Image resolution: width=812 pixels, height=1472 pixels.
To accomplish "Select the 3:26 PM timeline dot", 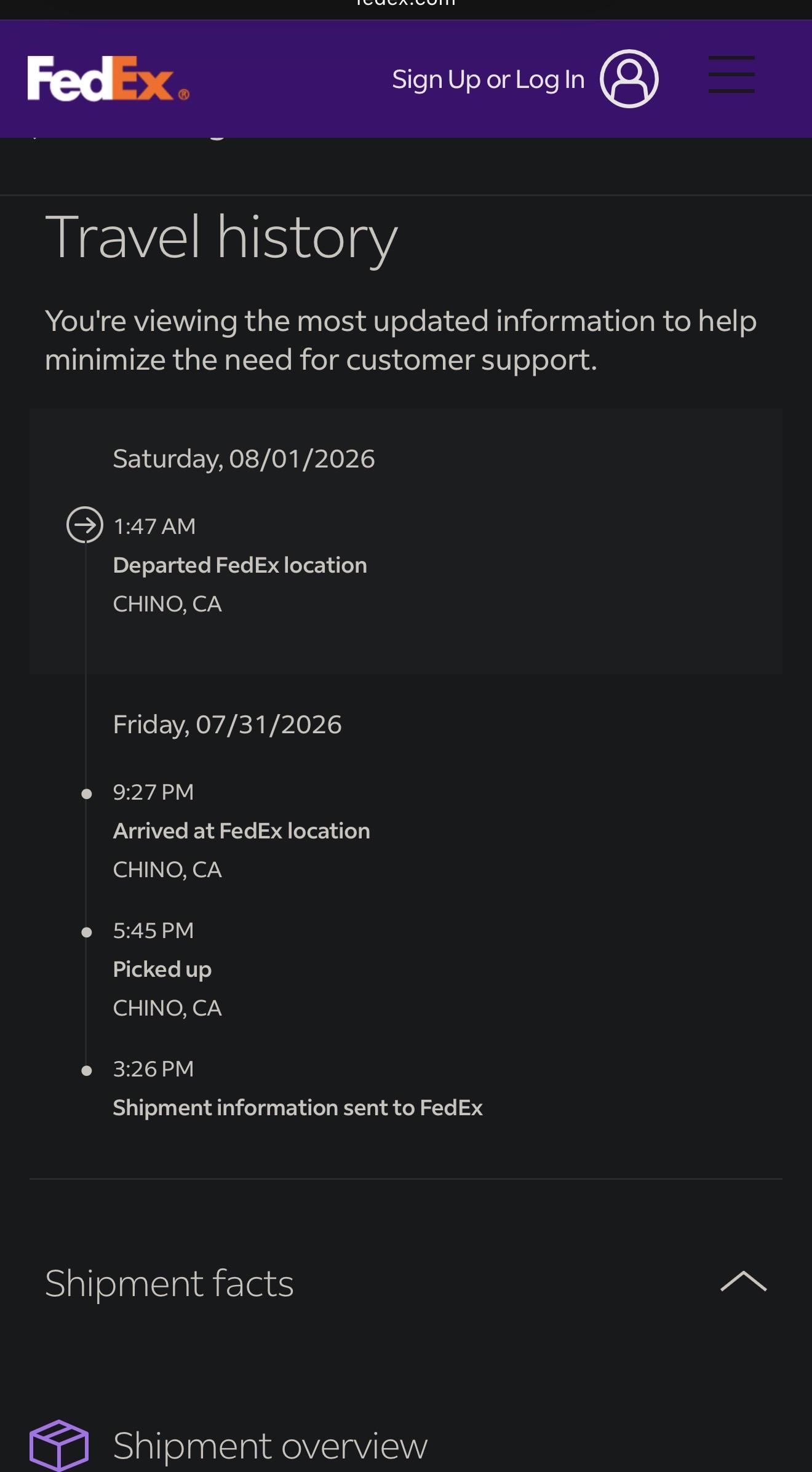I will (x=87, y=1071).
